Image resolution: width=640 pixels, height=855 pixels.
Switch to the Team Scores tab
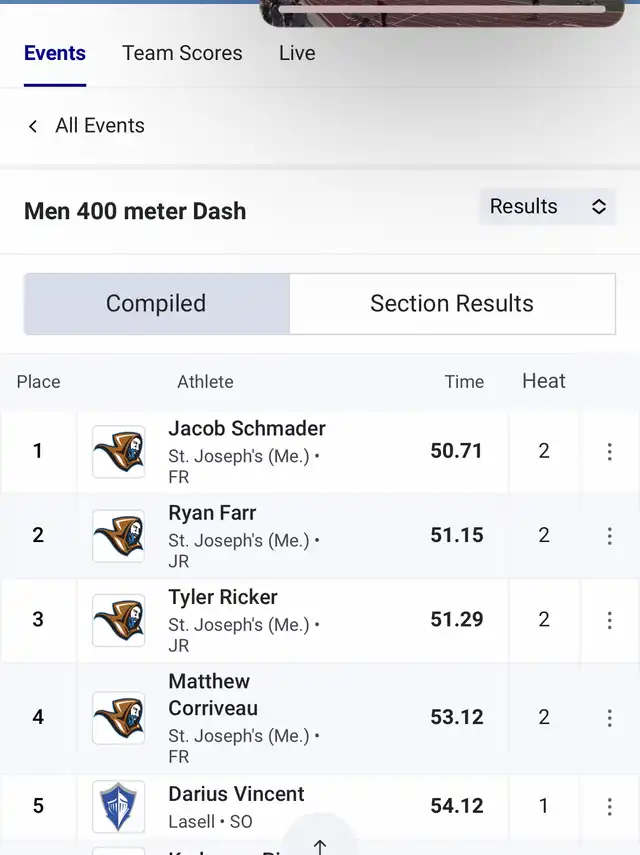pos(182,53)
